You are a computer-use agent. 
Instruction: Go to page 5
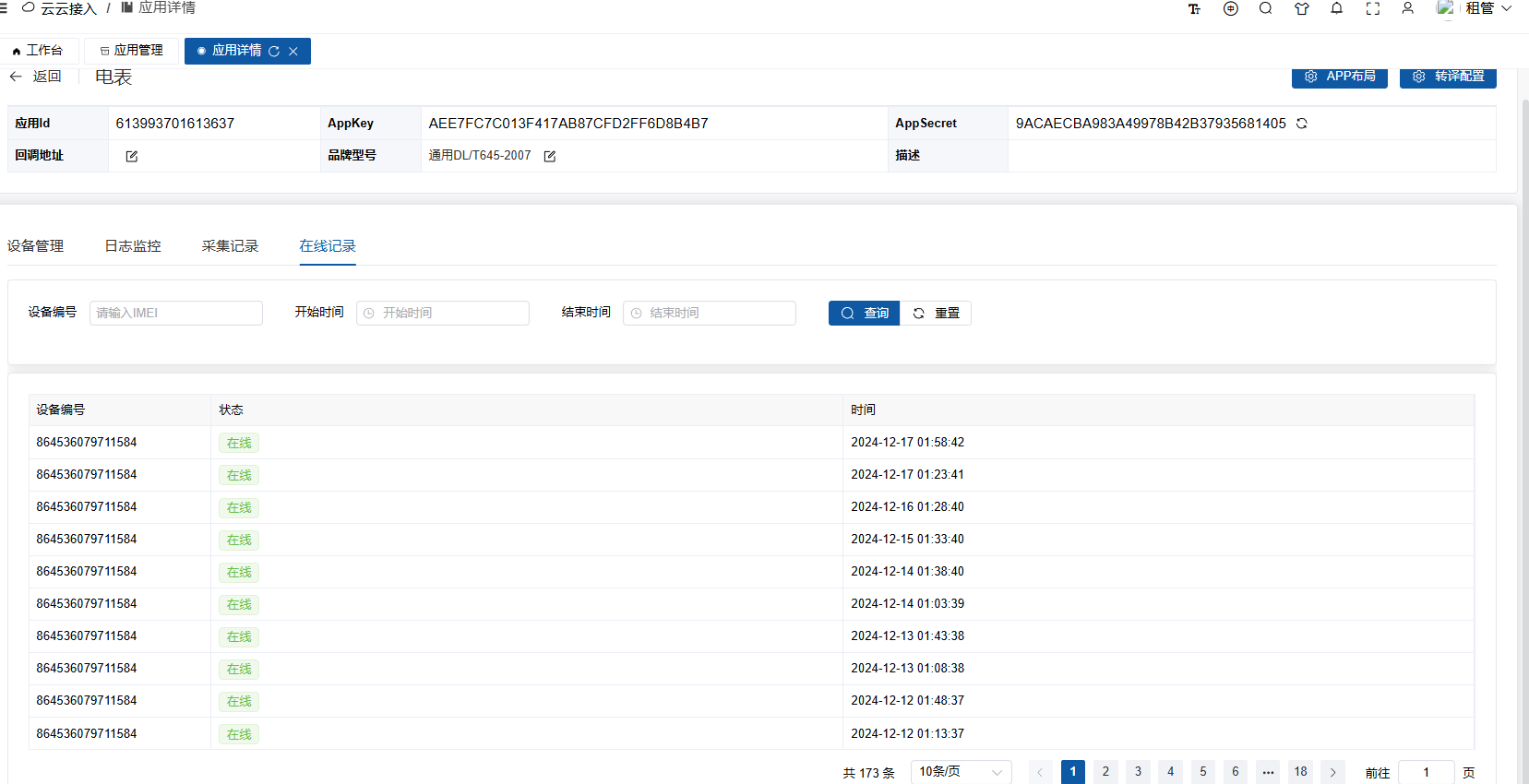(x=1203, y=772)
